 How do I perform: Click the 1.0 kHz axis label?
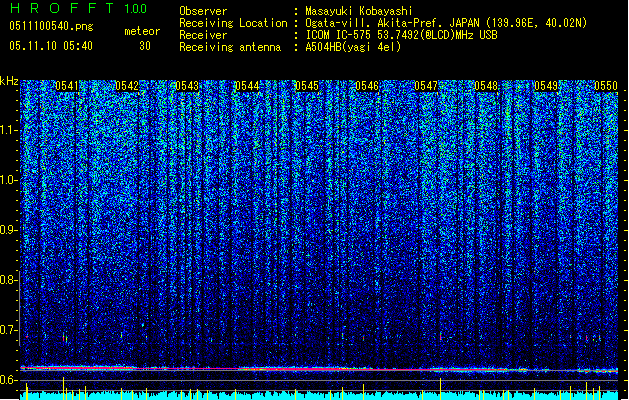(x=9, y=180)
